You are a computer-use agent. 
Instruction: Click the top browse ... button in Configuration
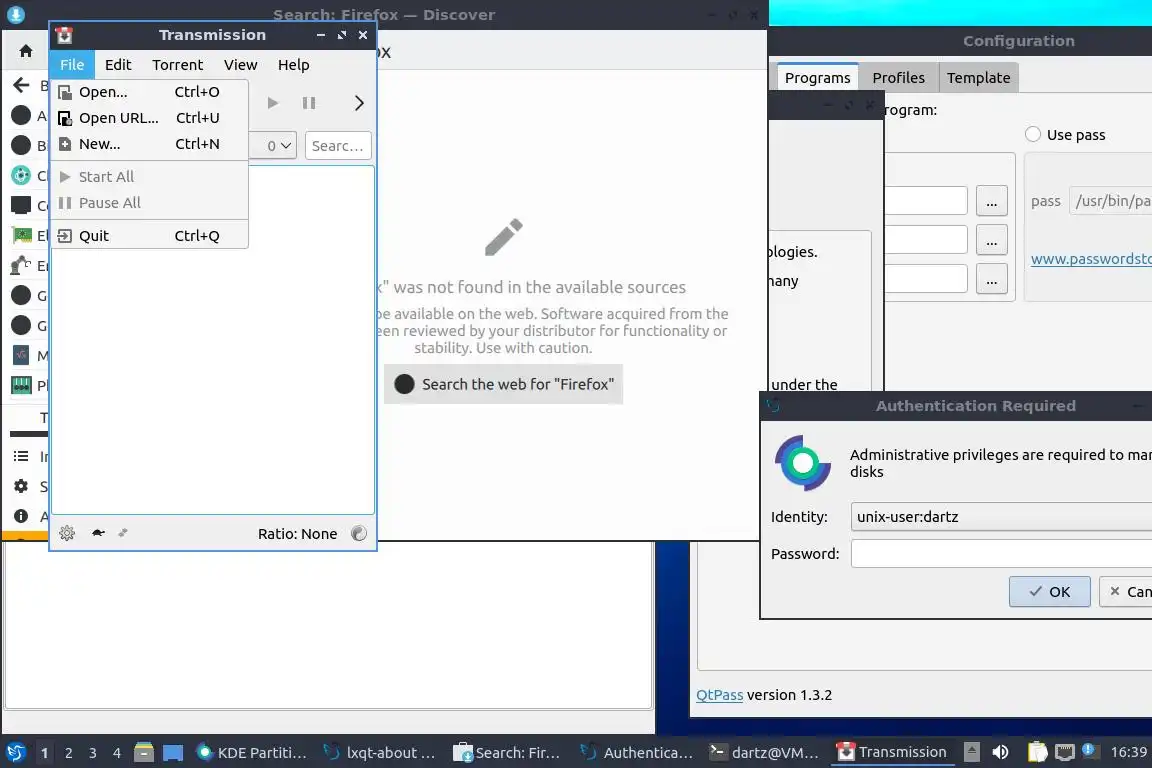click(991, 201)
